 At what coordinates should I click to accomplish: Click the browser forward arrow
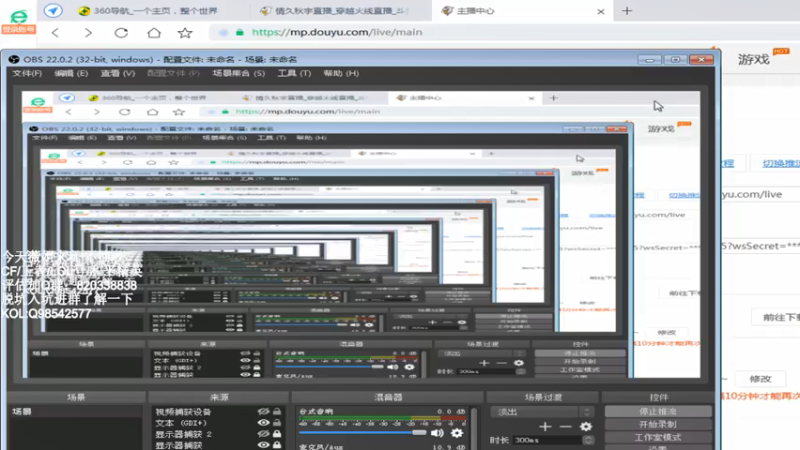88,33
